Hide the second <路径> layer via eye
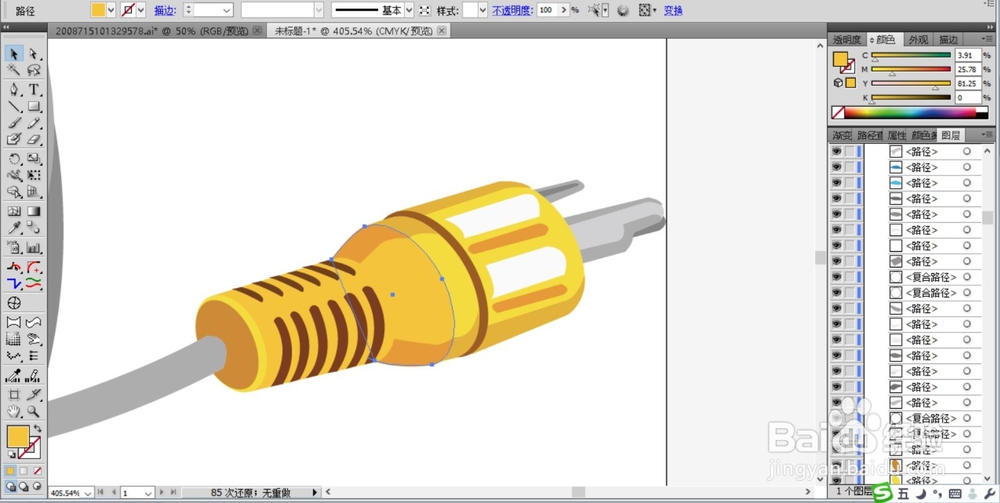Viewport: 1000px width, 503px height. click(x=836, y=167)
